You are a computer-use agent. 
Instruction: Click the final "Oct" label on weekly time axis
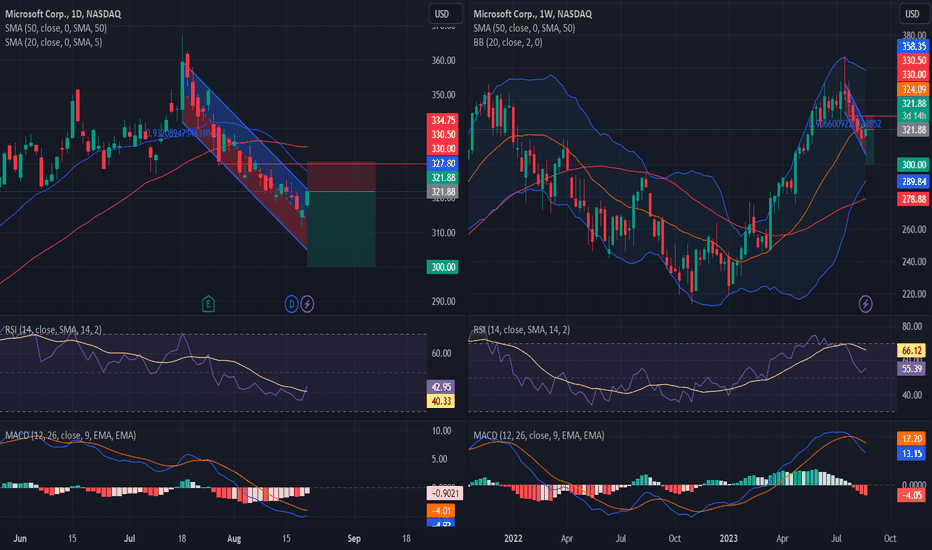[890, 538]
